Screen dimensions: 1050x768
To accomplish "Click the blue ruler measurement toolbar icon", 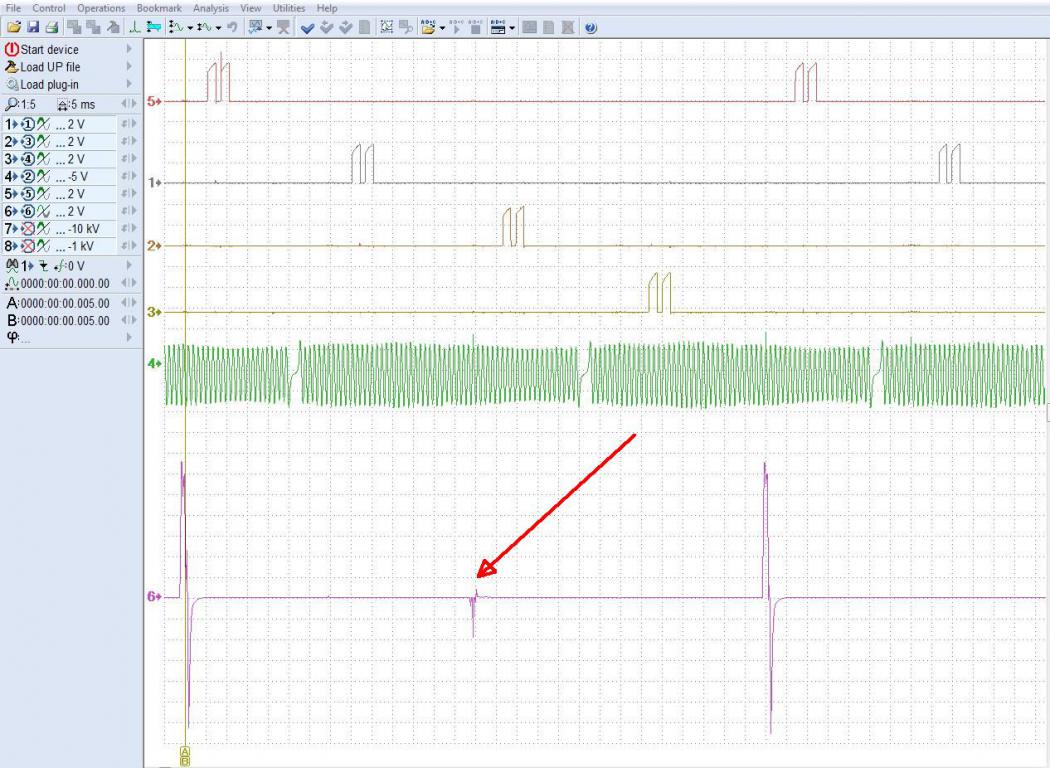I will [153, 27].
